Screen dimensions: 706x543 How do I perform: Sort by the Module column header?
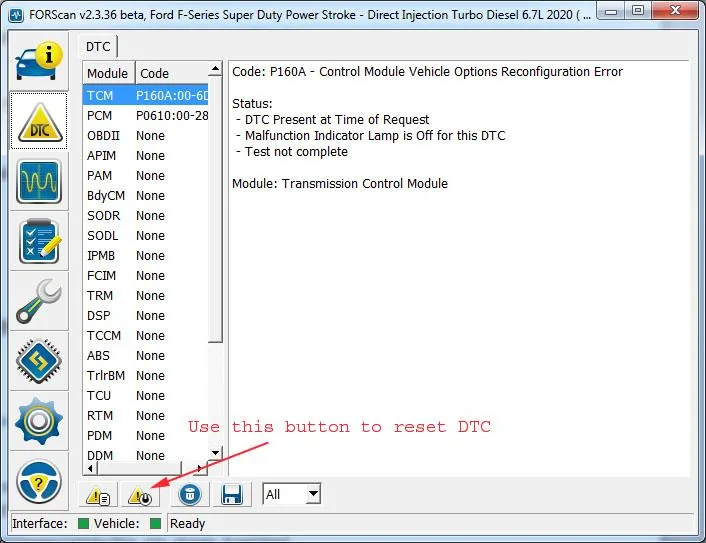tap(108, 73)
